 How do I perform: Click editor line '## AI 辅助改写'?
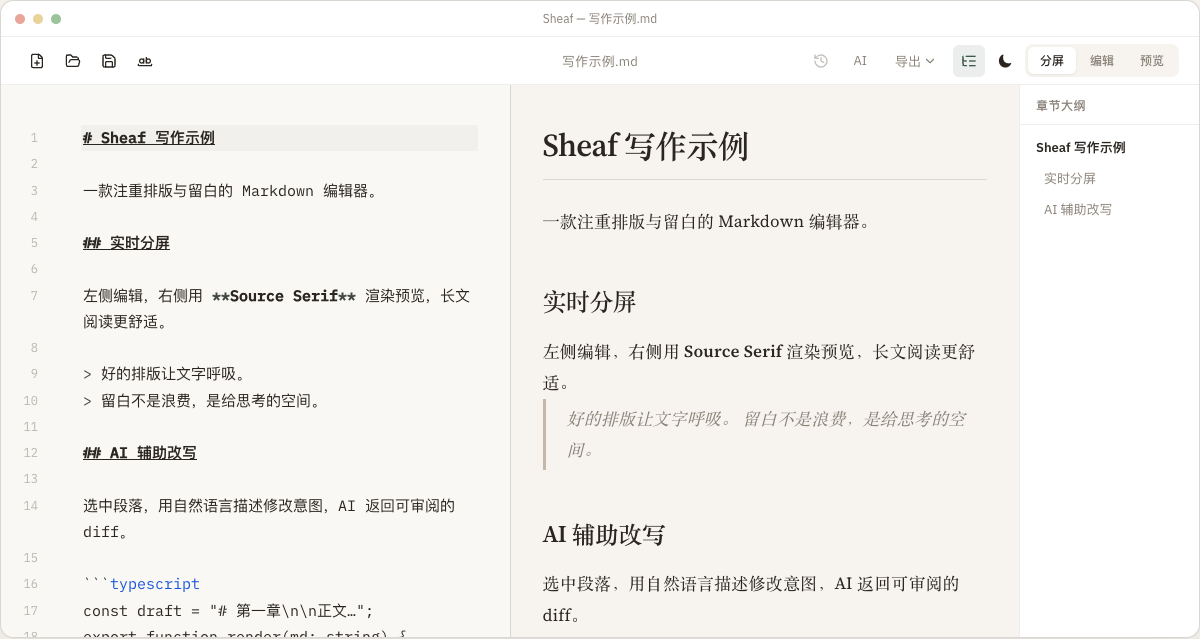click(x=140, y=453)
